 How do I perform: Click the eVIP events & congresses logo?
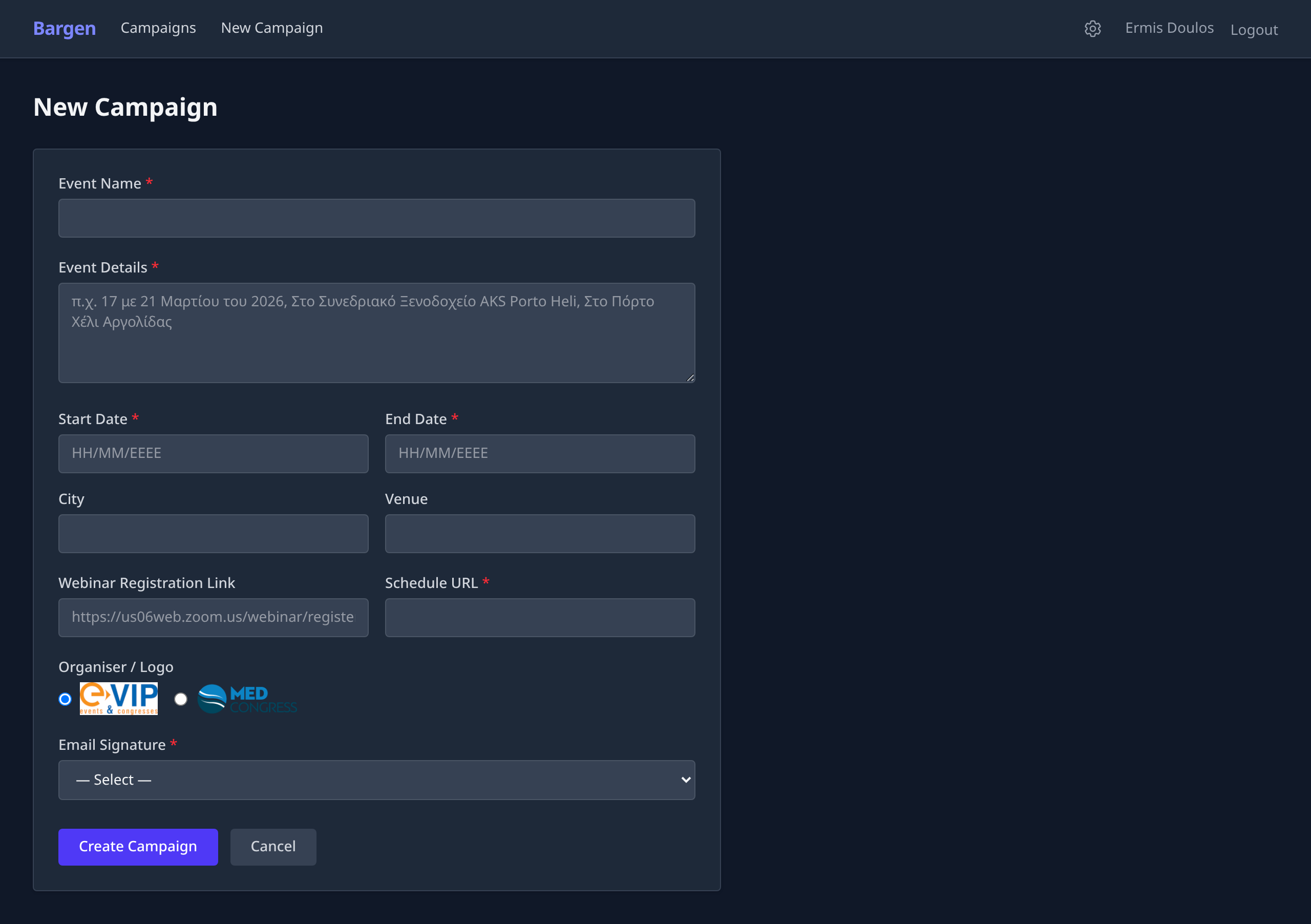pyautogui.click(x=119, y=699)
